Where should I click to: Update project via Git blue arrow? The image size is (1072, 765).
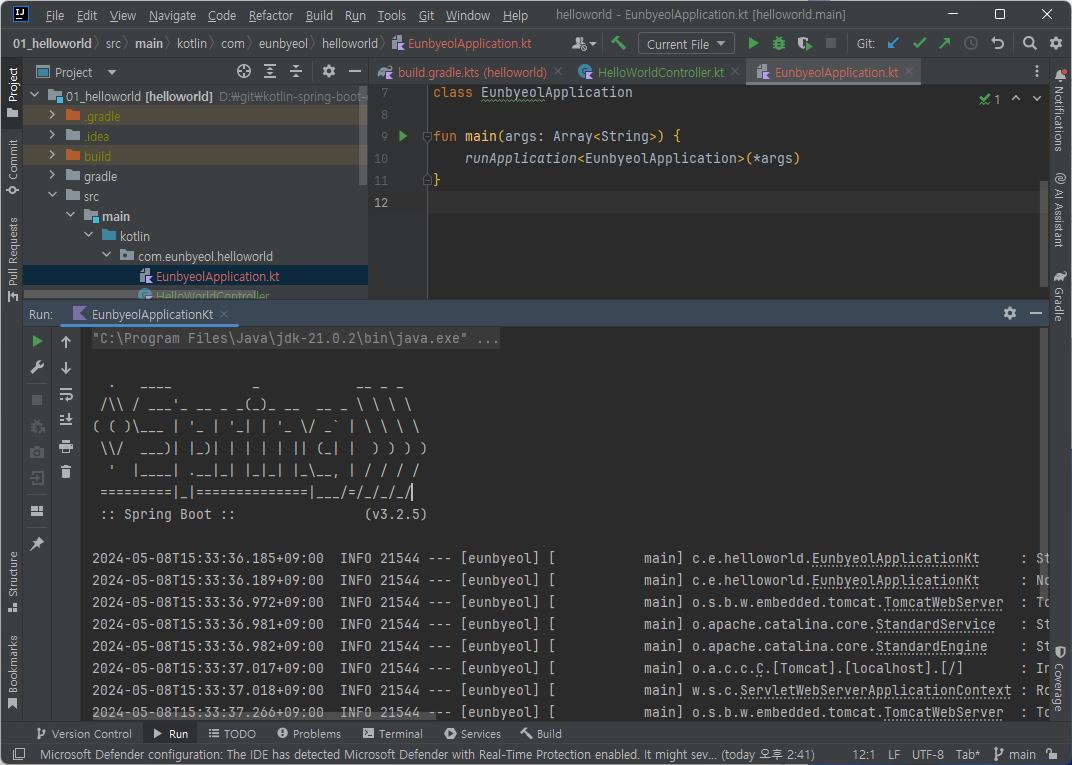point(893,44)
